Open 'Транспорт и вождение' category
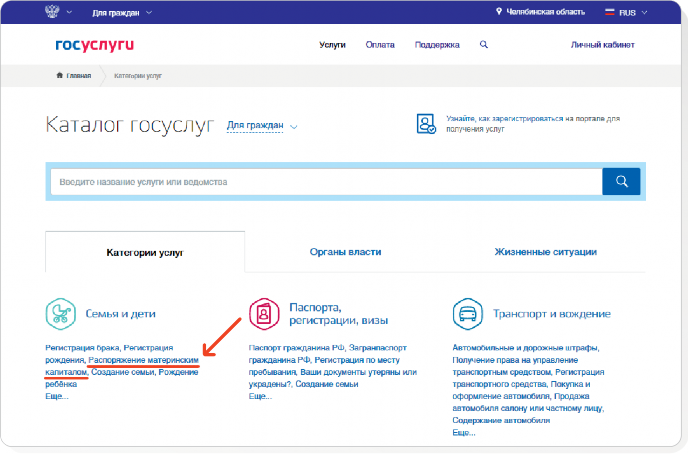This screenshot has height=454, width=688. tap(552, 314)
